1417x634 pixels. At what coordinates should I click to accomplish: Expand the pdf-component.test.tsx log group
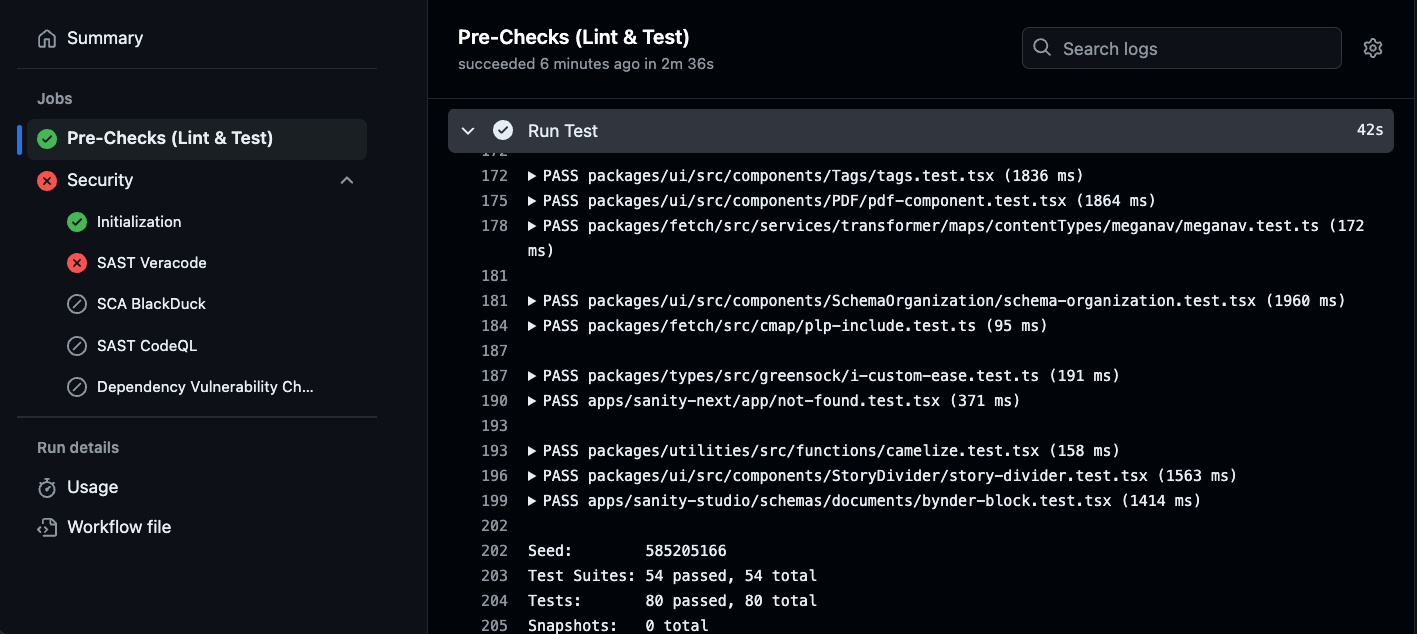pos(533,201)
